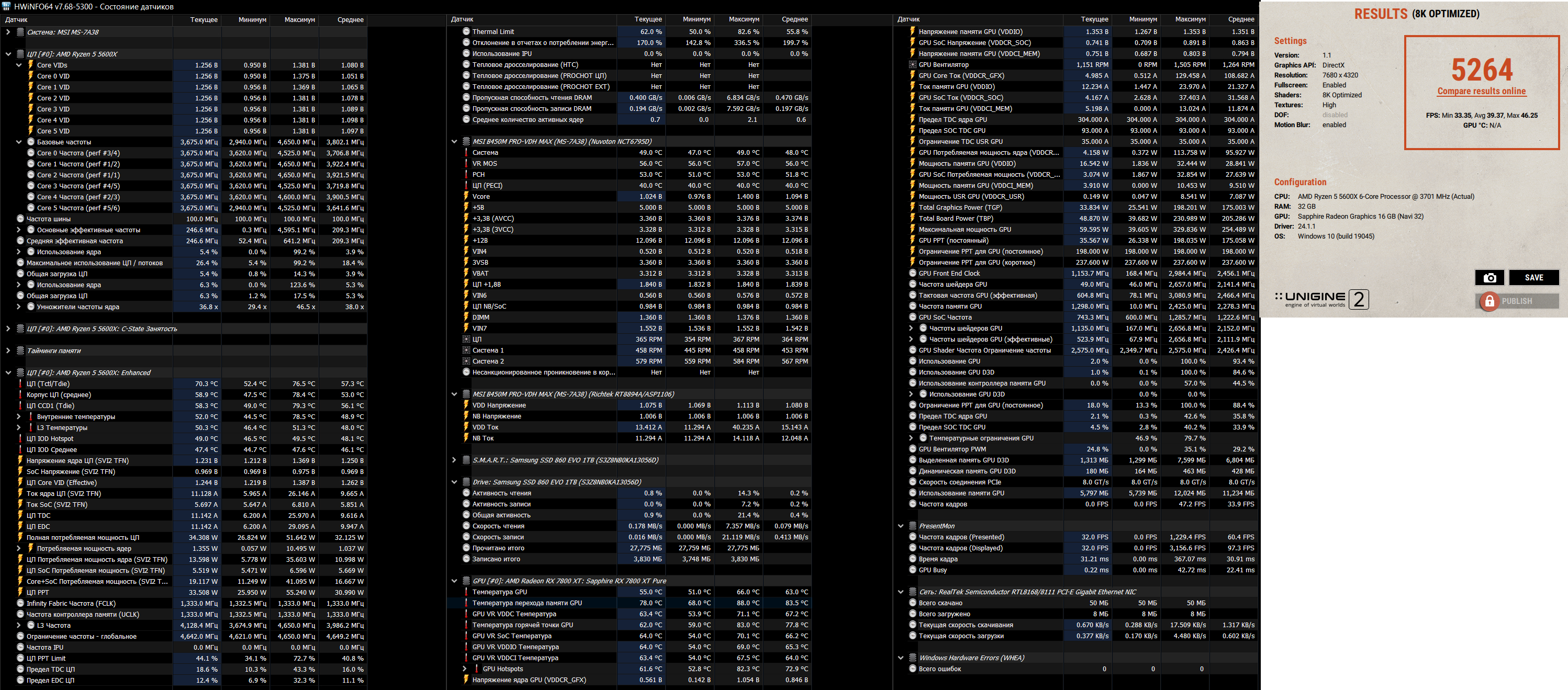Click the chip icon next to Система: MSI MS-7A38
This screenshot has width=1568, height=690.
point(20,32)
